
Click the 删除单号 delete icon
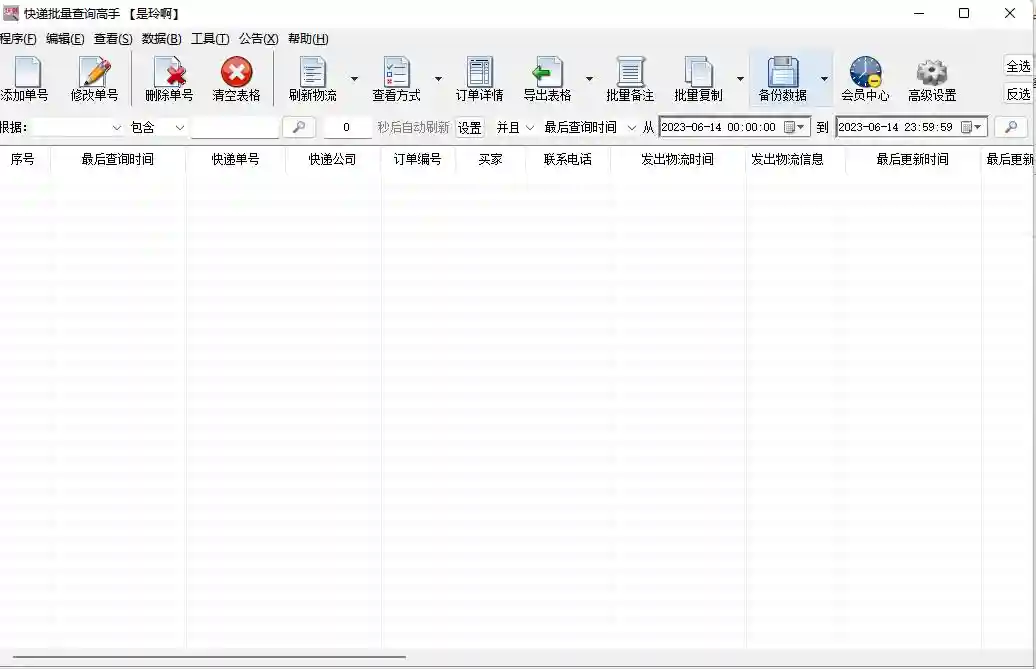coord(169,73)
